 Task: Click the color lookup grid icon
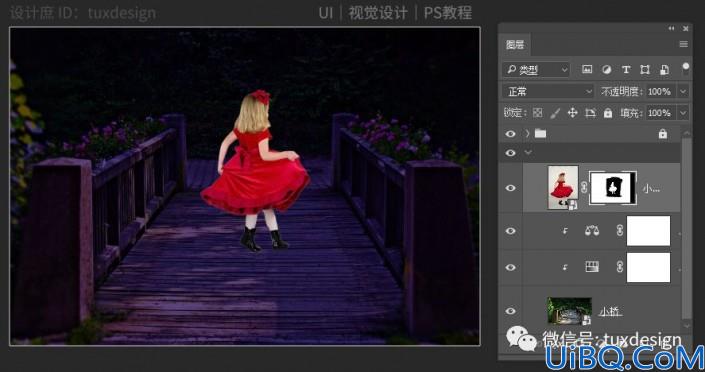pos(592,267)
